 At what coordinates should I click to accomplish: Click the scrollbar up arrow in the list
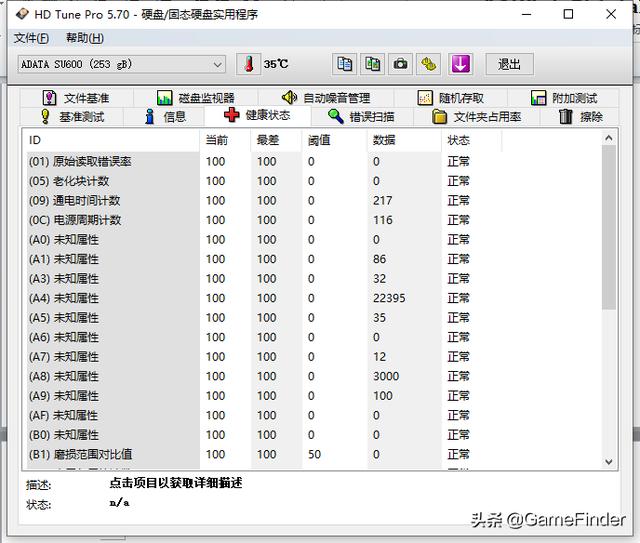609,138
